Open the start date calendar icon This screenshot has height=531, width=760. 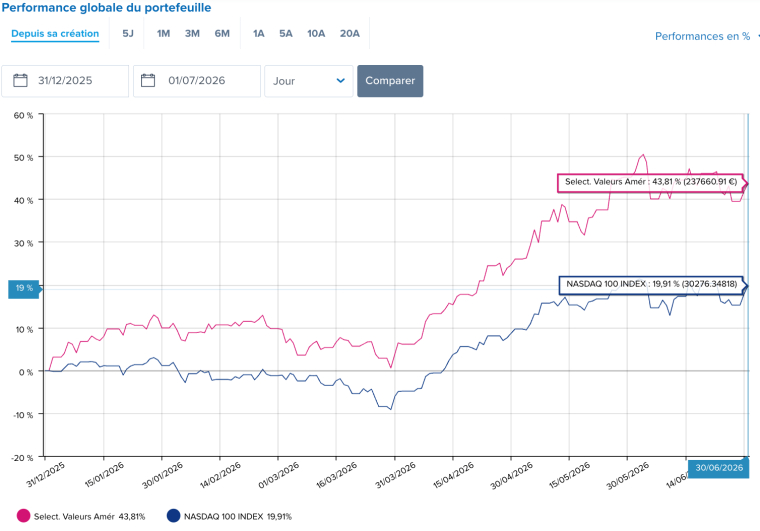[x=20, y=80]
